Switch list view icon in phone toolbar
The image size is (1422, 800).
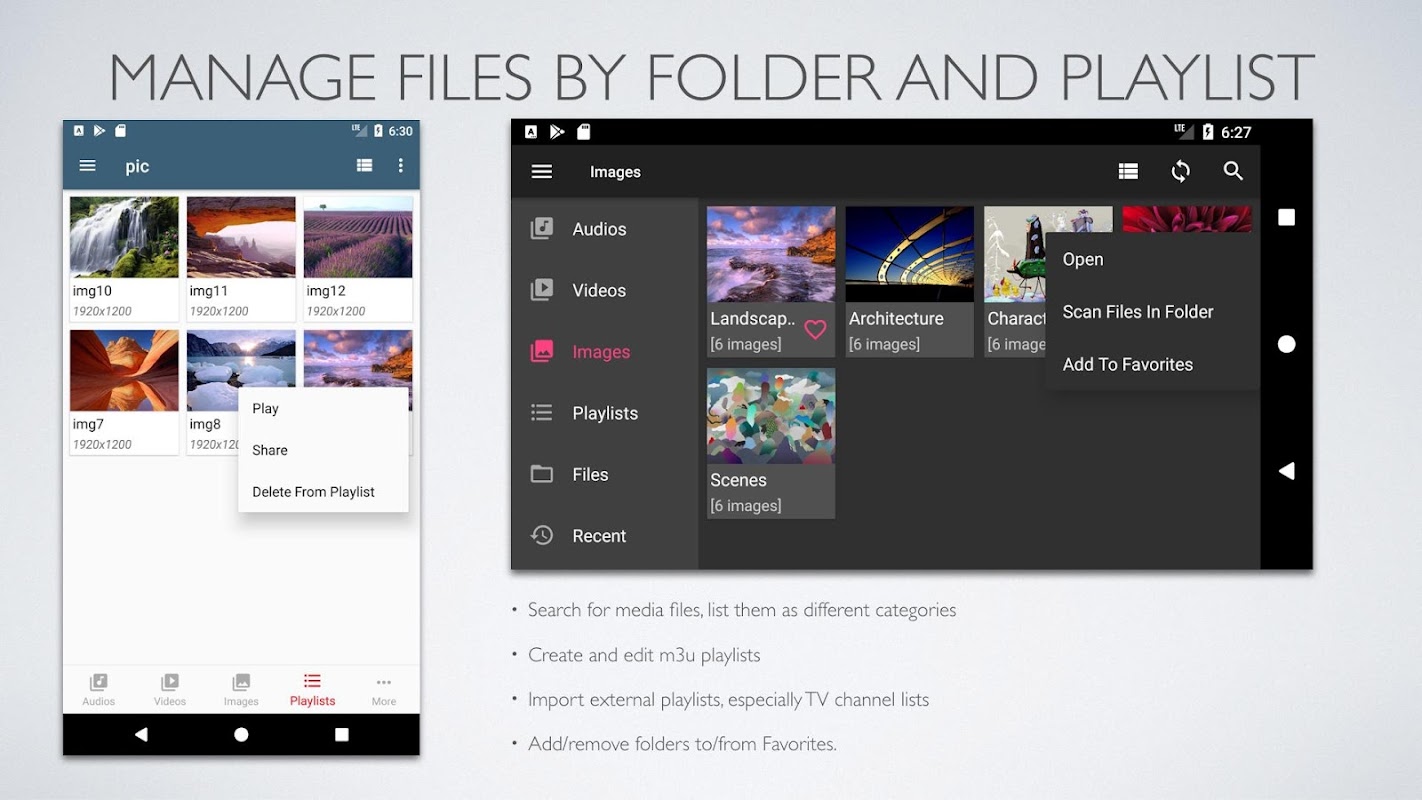click(364, 166)
